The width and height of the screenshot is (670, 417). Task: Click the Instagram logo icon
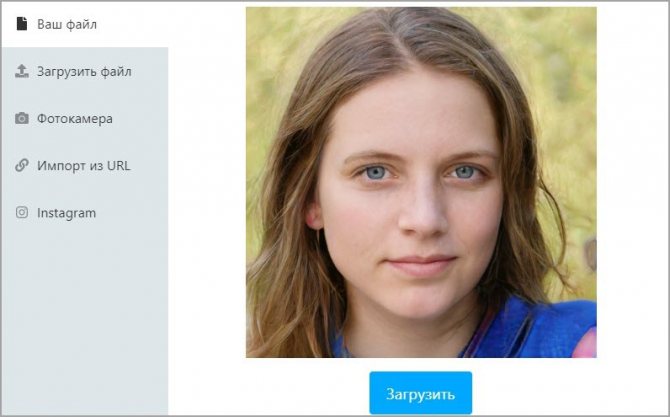(x=22, y=212)
